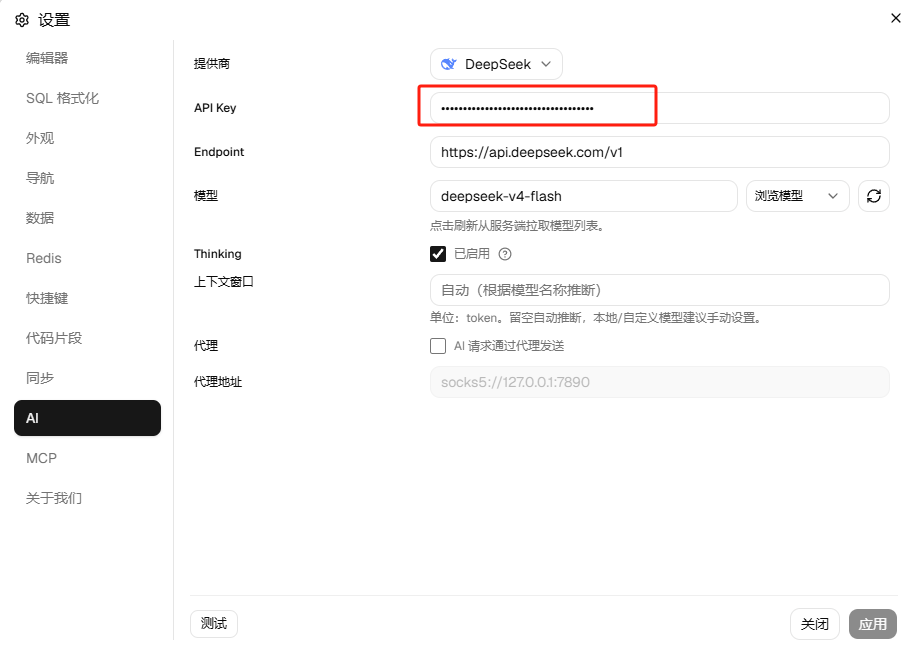The height and width of the screenshot is (646, 912).
Task: Enable AI 请求通过代理发送 checkbox
Action: click(438, 346)
